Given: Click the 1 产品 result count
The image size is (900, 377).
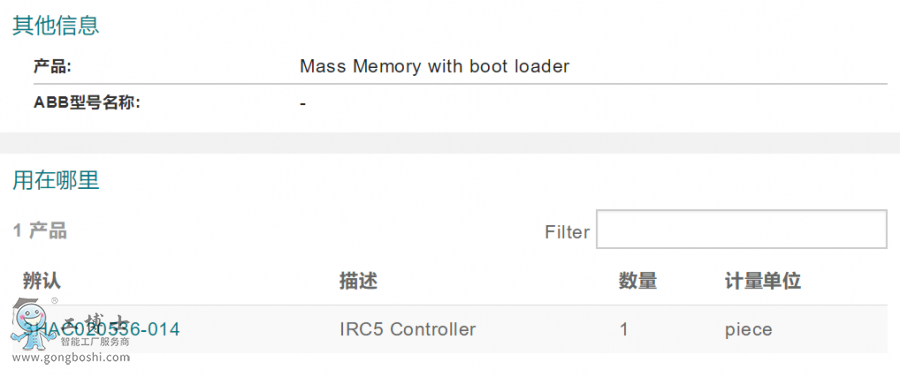Looking at the screenshot, I should click(x=40, y=231).
